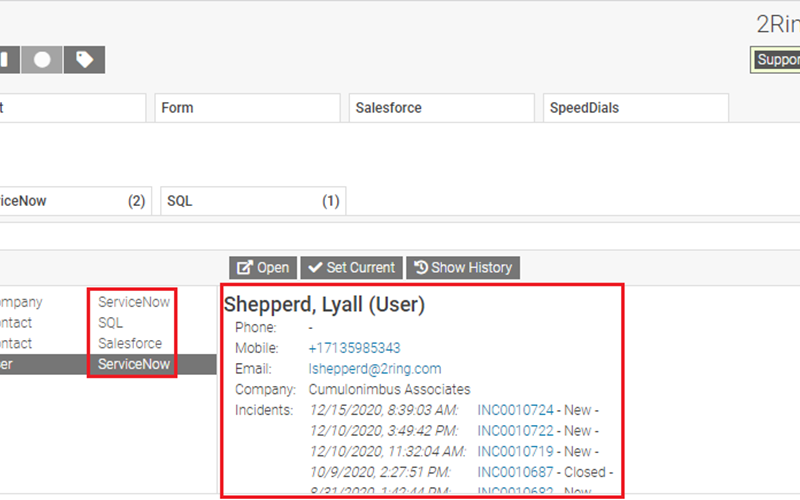Select the SQL (1) results tab
This screenshot has height=500, width=800.
tap(253, 201)
